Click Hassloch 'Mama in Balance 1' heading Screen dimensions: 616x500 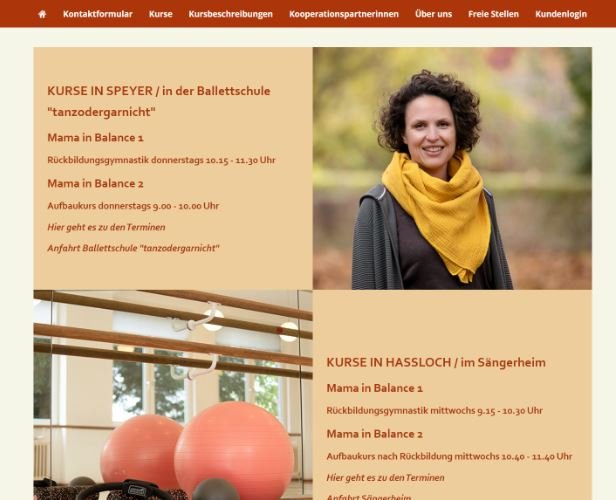coord(374,388)
